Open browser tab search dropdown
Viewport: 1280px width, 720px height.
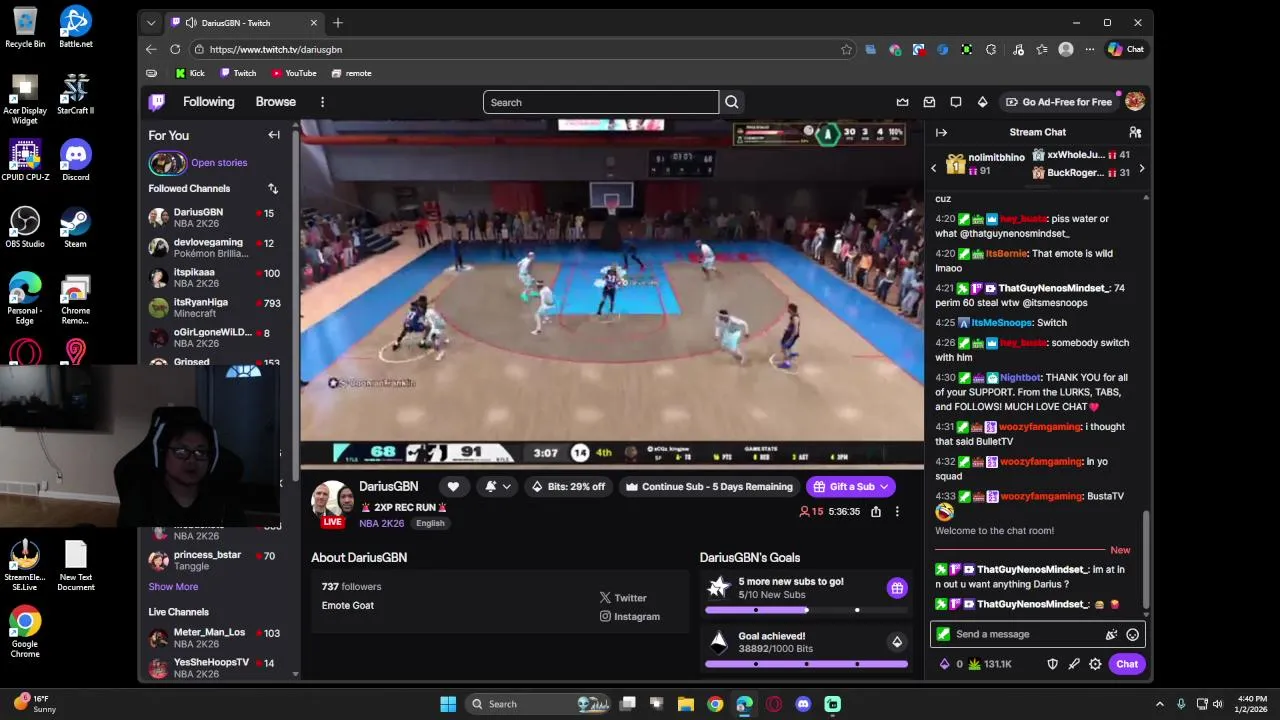[151, 22]
